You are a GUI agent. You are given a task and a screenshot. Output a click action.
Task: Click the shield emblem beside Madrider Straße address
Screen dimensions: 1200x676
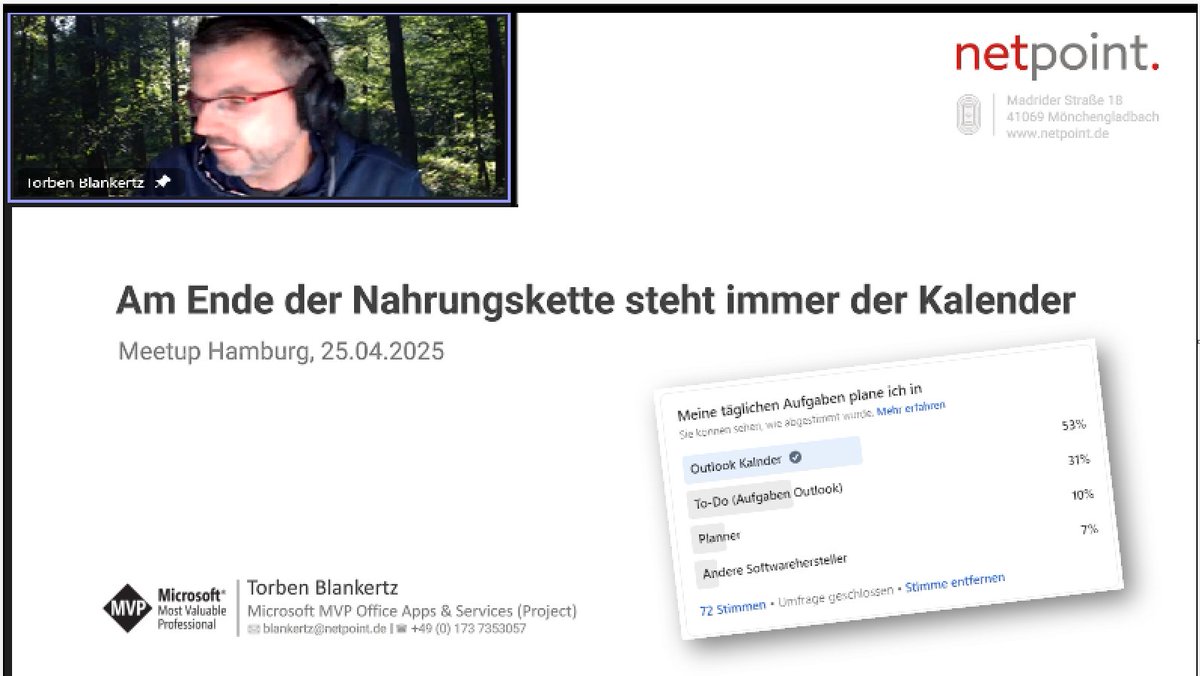(968, 115)
